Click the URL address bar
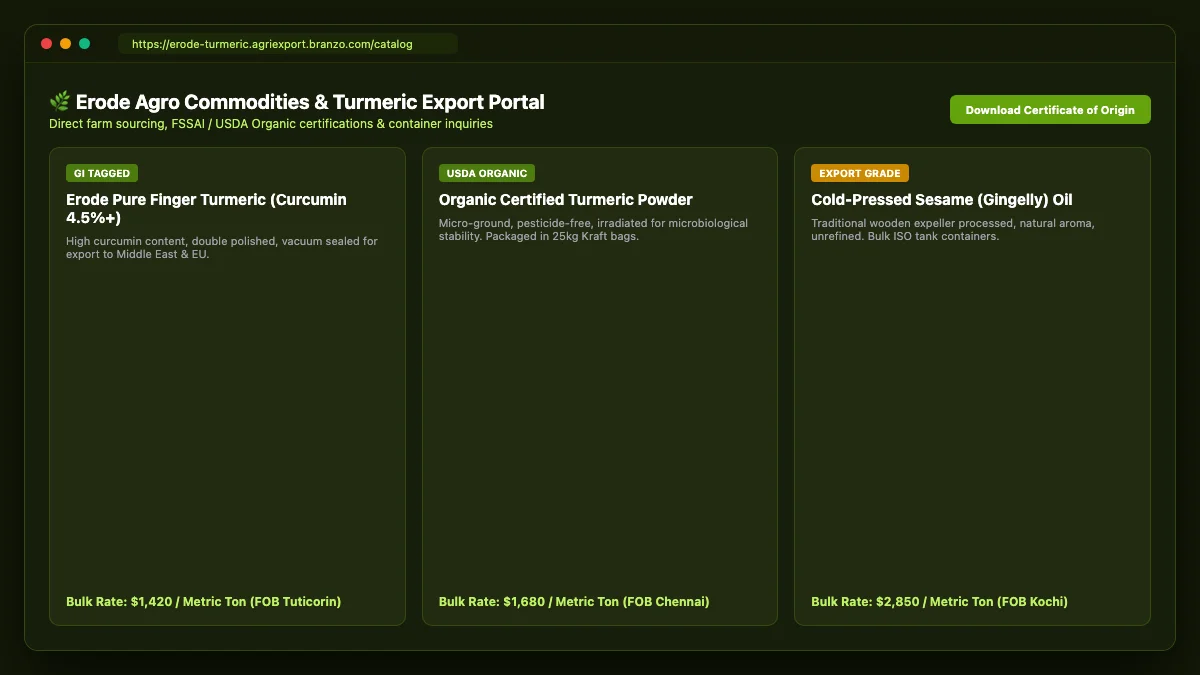The height and width of the screenshot is (675, 1200). point(288,44)
